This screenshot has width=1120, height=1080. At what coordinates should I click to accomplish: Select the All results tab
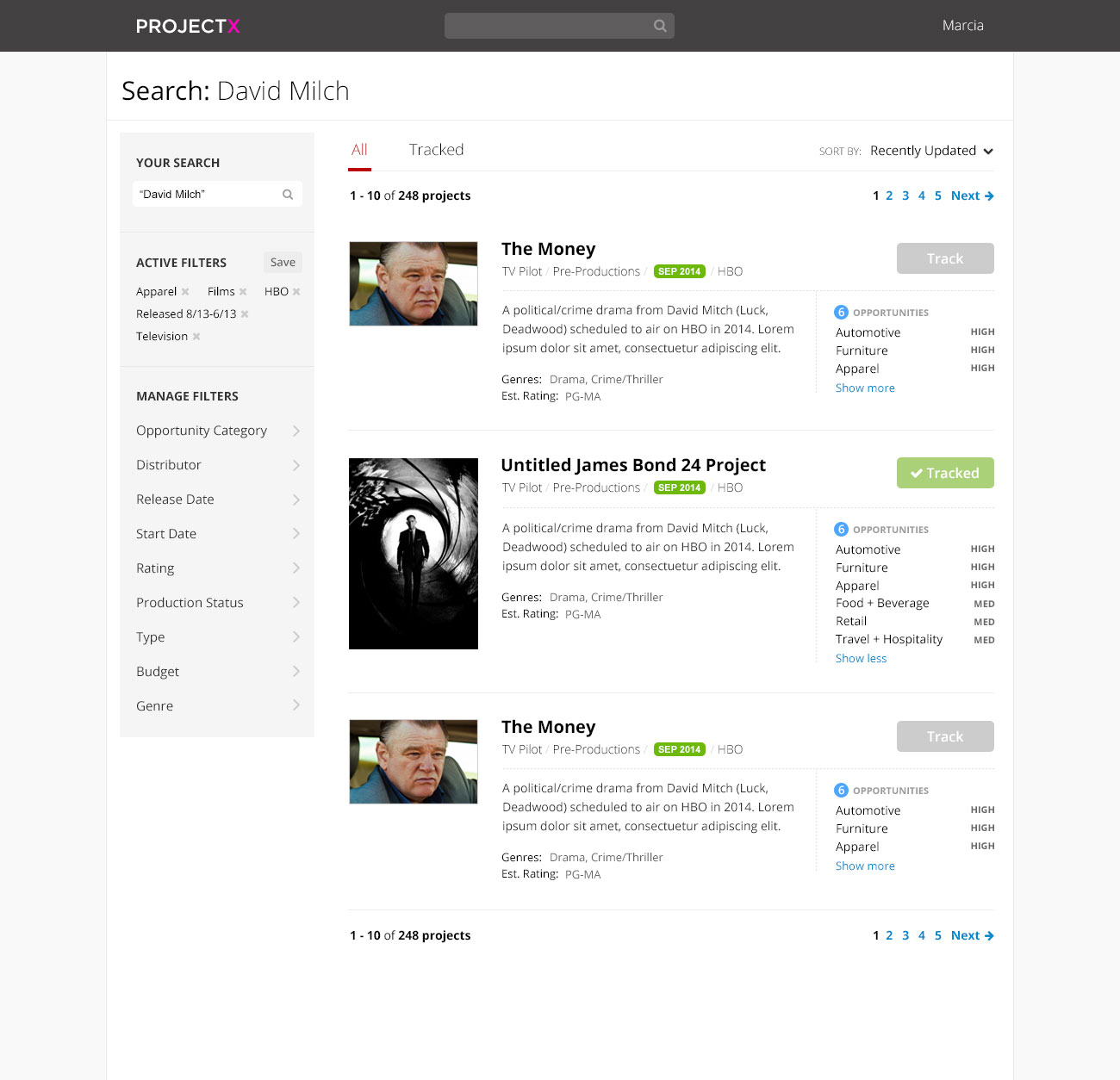pyautogui.click(x=359, y=150)
